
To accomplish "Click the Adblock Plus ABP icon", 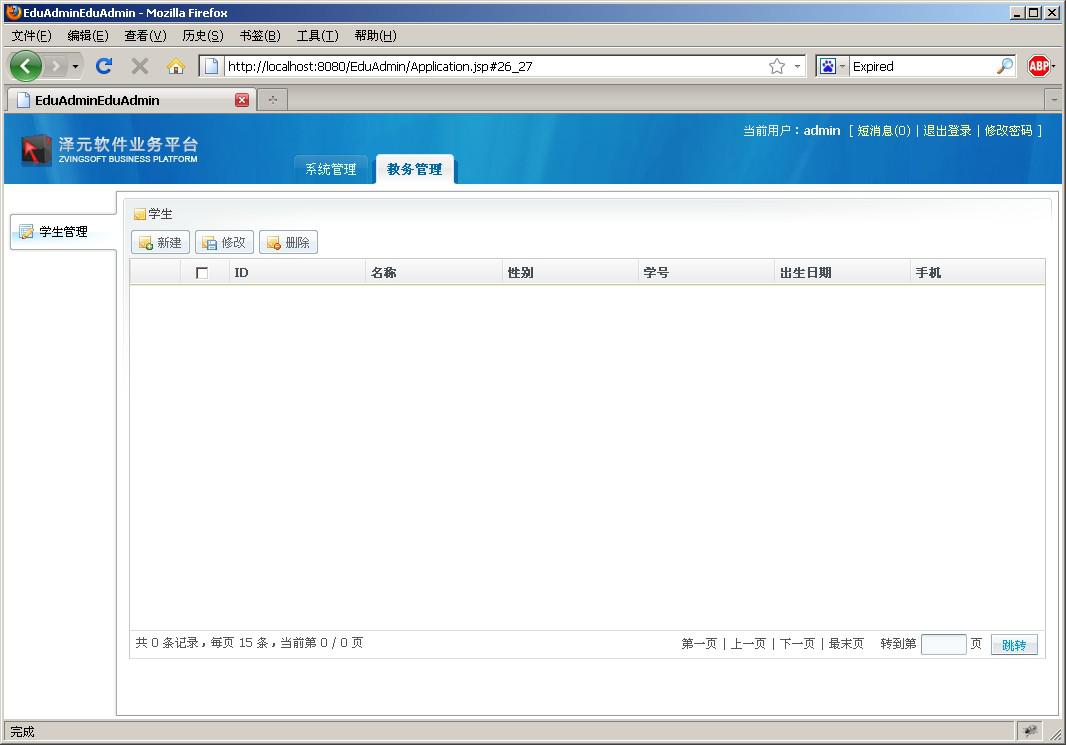I will (1039, 66).
